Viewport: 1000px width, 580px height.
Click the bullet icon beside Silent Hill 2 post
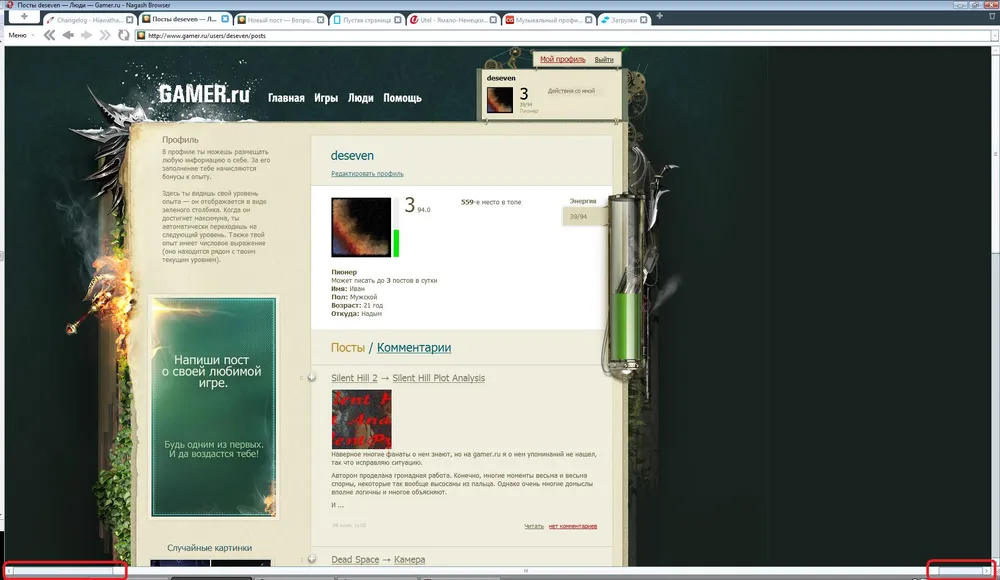click(x=311, y=378)
